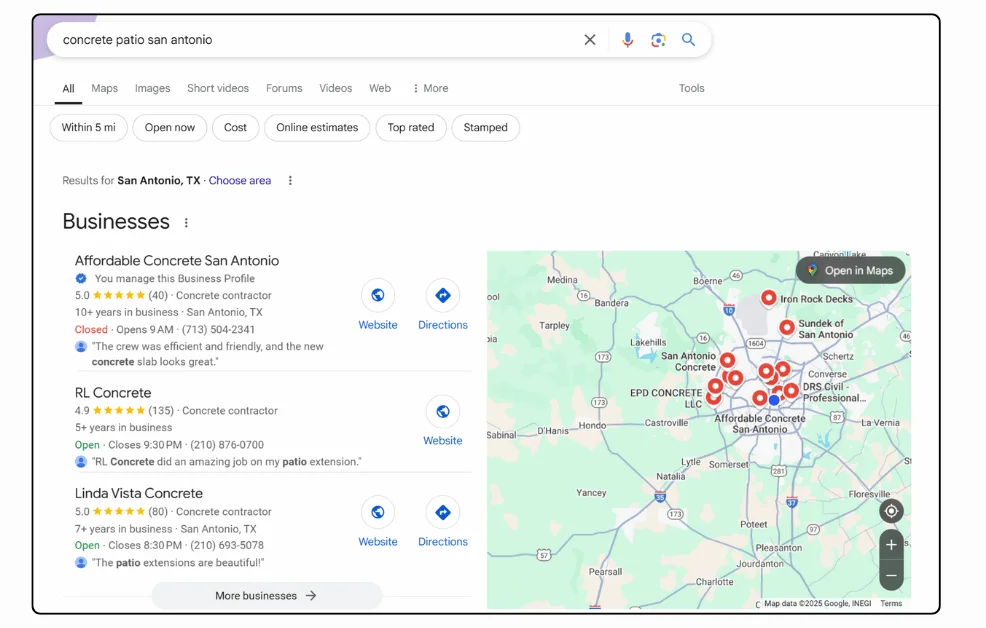Click the More businesses button

[x=267, y=594]
